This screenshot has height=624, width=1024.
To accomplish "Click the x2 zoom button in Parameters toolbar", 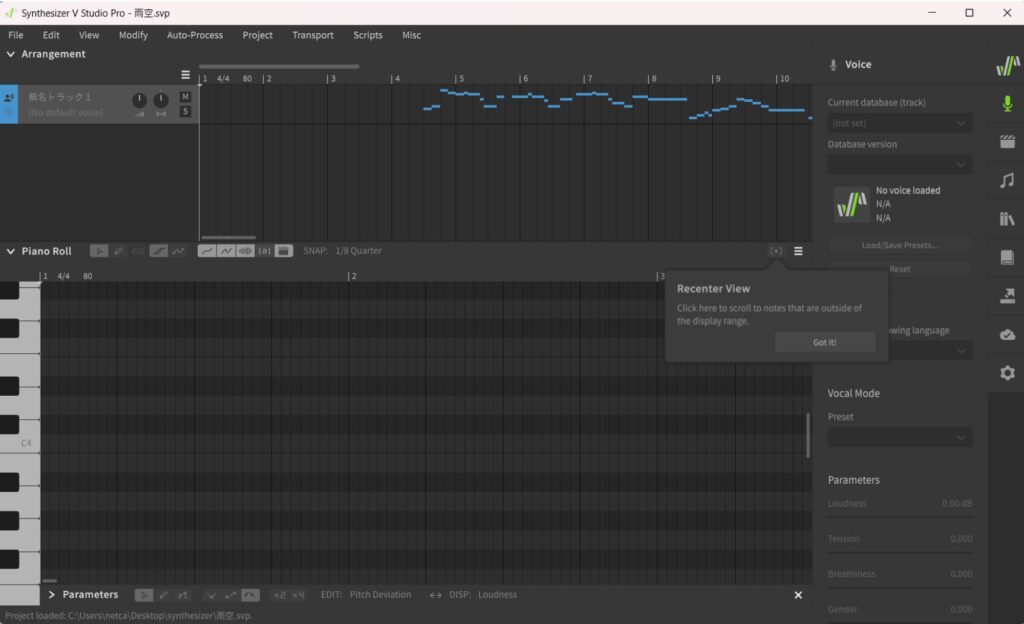I will 280,595.
